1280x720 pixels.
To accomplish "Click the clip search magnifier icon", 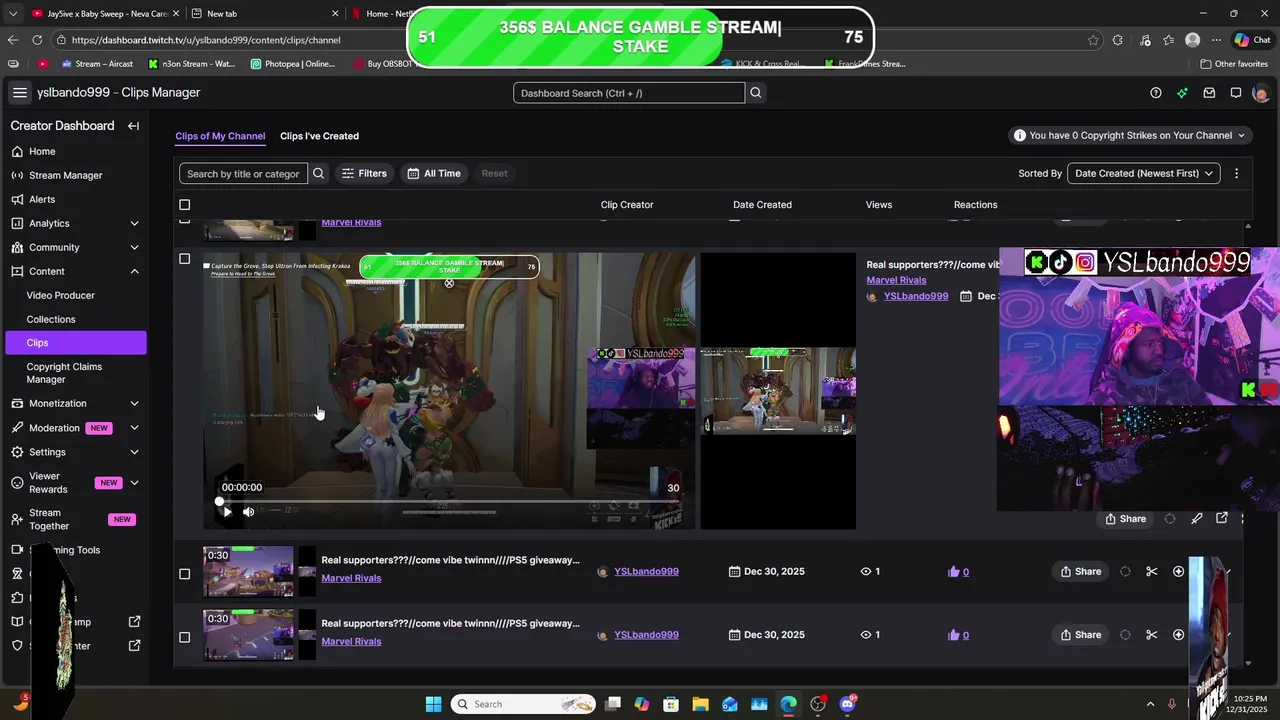I will 318,173.
